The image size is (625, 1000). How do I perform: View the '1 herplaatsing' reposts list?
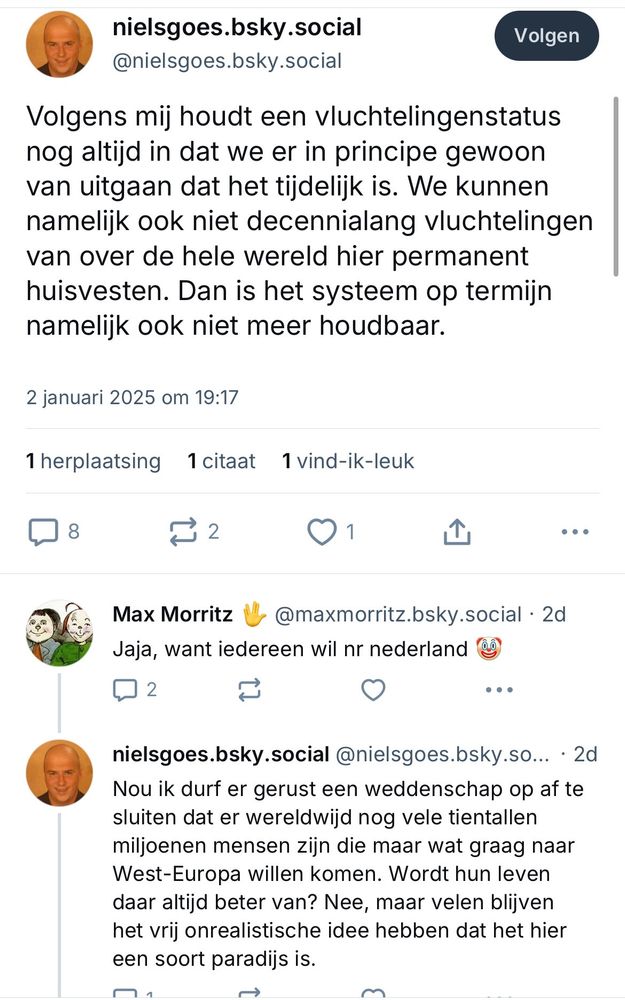pyautogui.click(x=93, y=461)
